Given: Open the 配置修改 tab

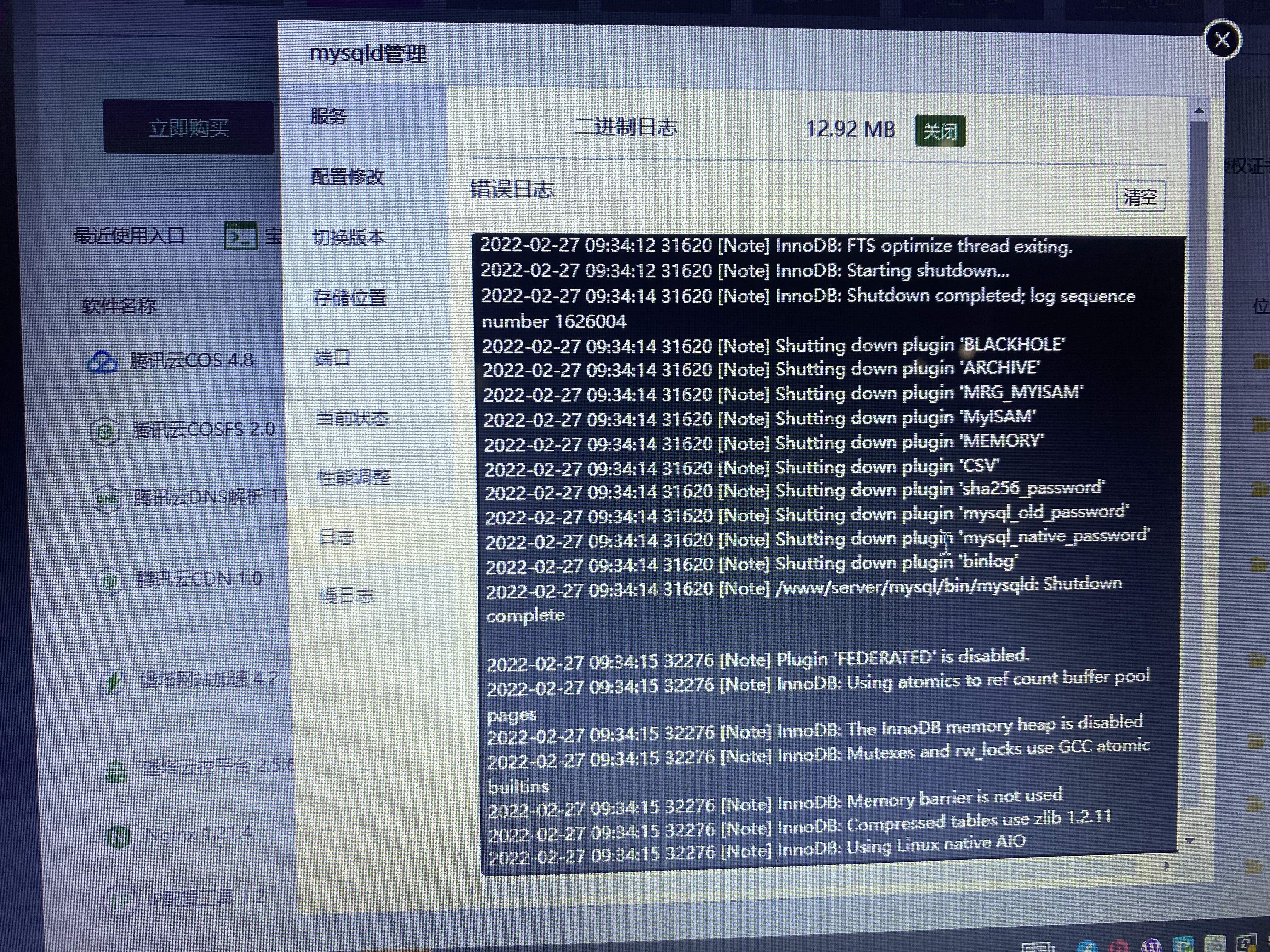Looking at the screenshot, I should [x=347, y=177].
